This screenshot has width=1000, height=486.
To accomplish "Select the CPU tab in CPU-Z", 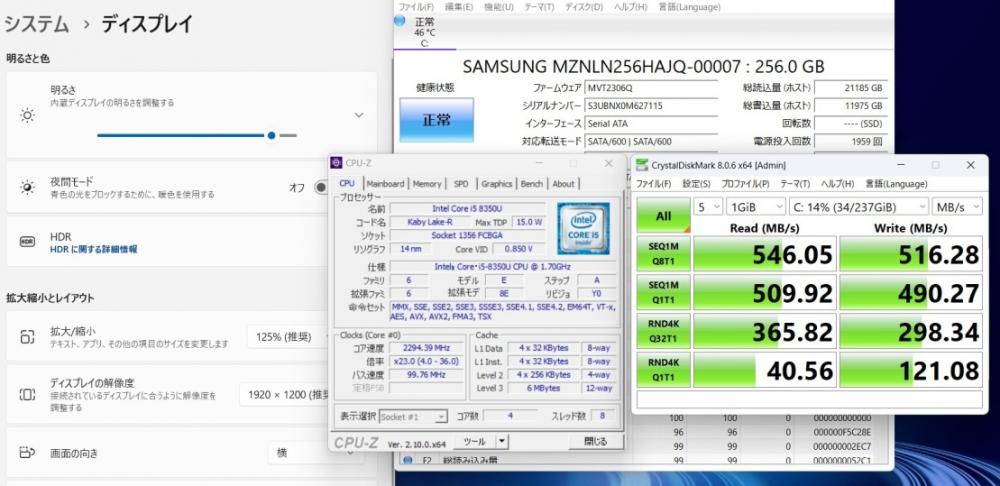I will 347,183.
